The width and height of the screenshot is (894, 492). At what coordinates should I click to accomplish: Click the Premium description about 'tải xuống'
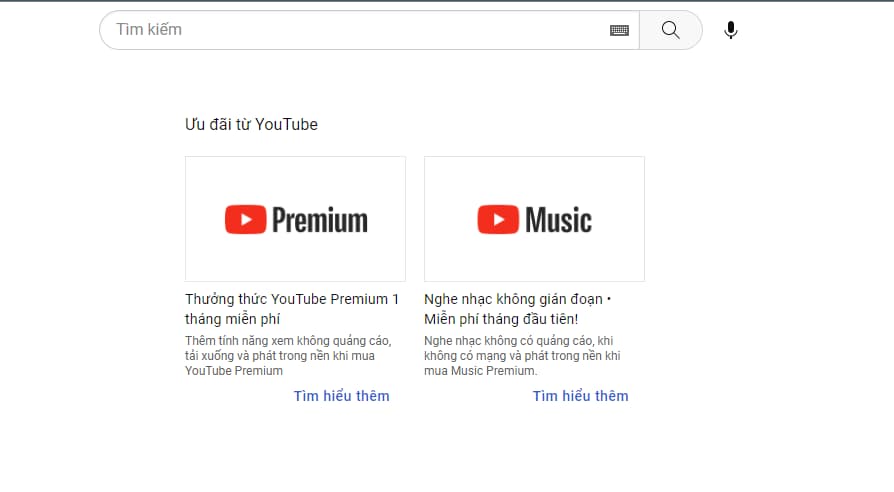click(x=288, y=355)
